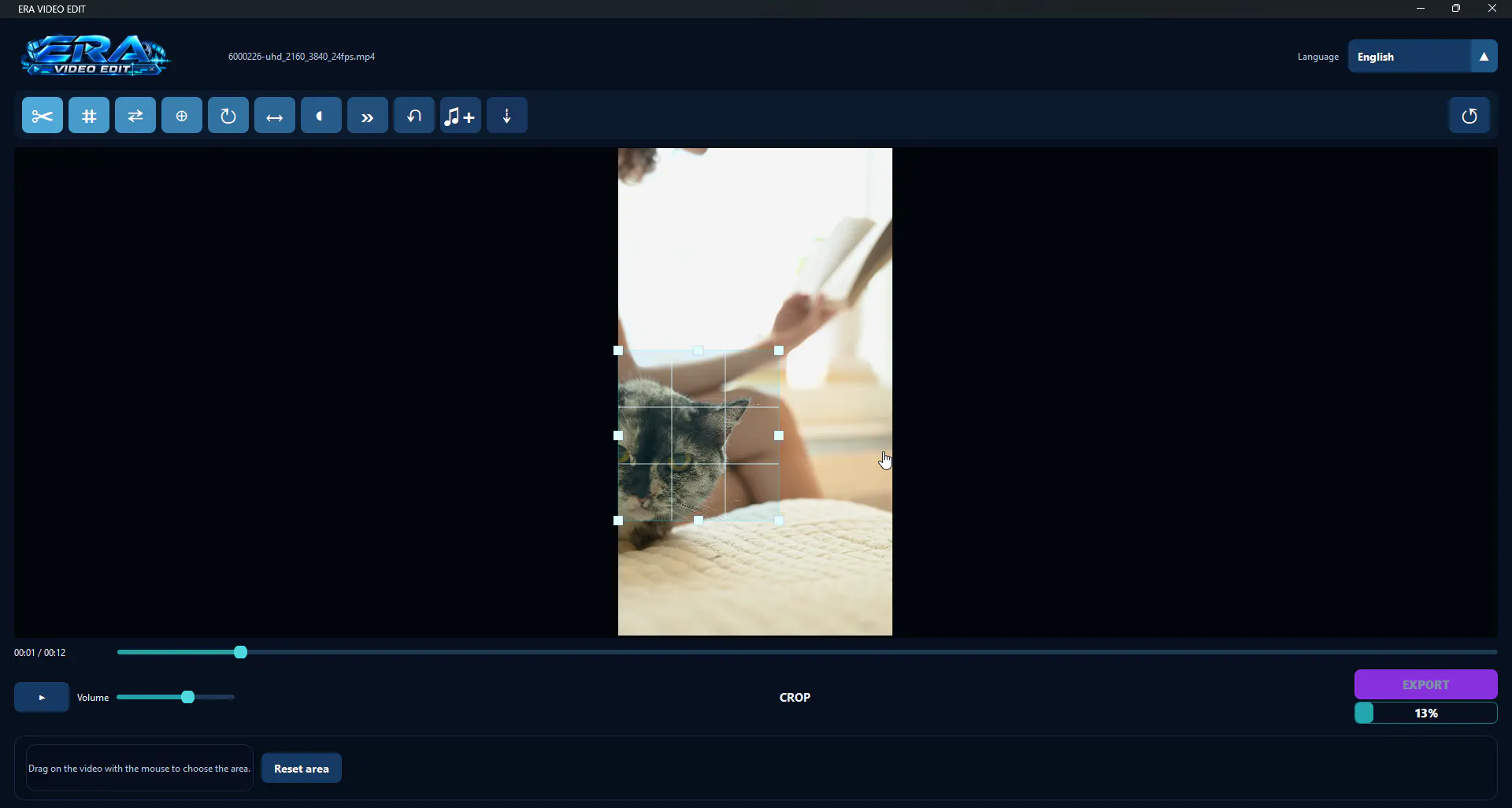The image size is (1512, 808).
Task: Click the left-middle crop edge handle
Action: tap(618, 436)
